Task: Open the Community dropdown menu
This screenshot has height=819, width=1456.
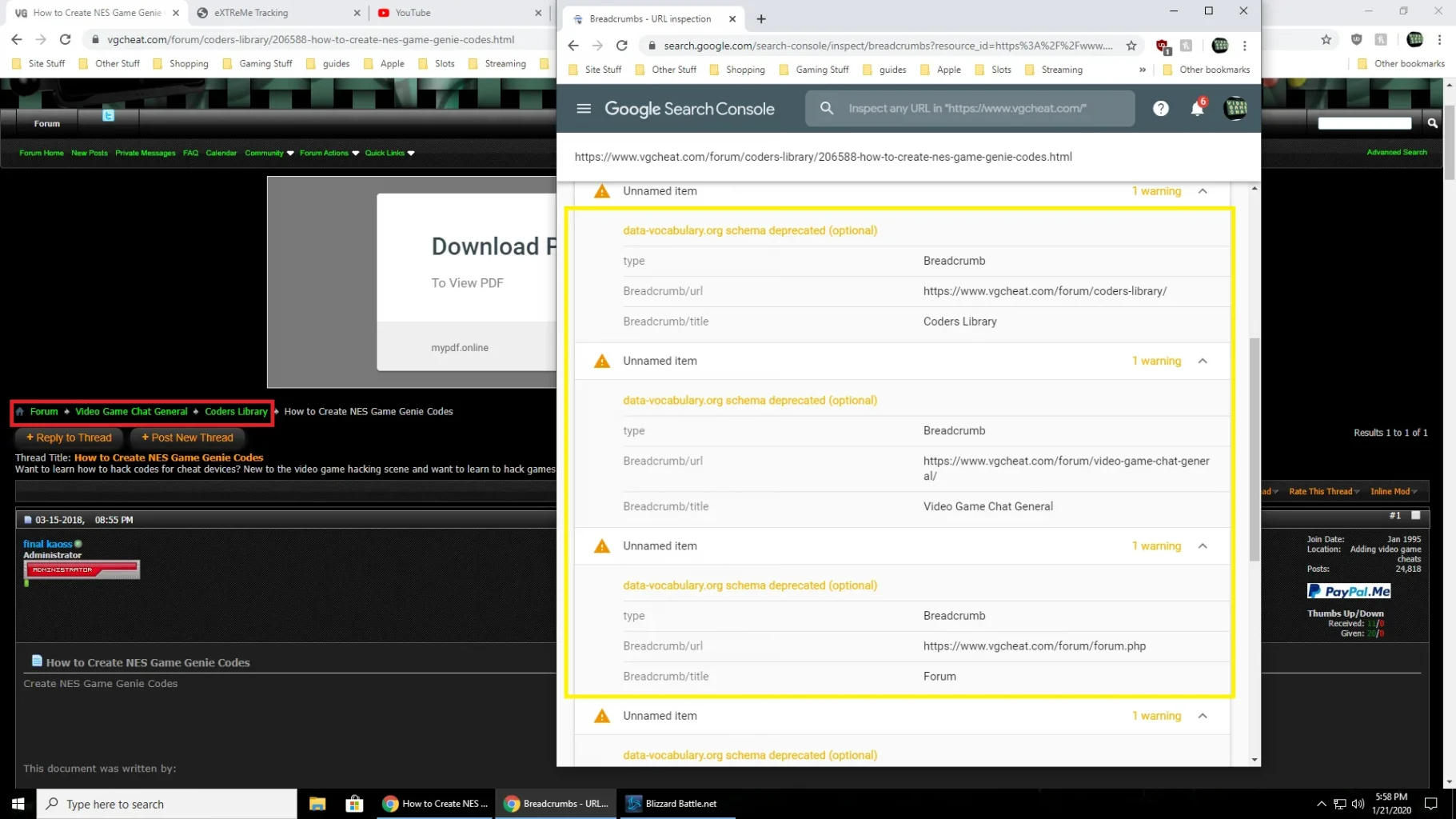Action: pyautogui.click(x=269, y=153)
